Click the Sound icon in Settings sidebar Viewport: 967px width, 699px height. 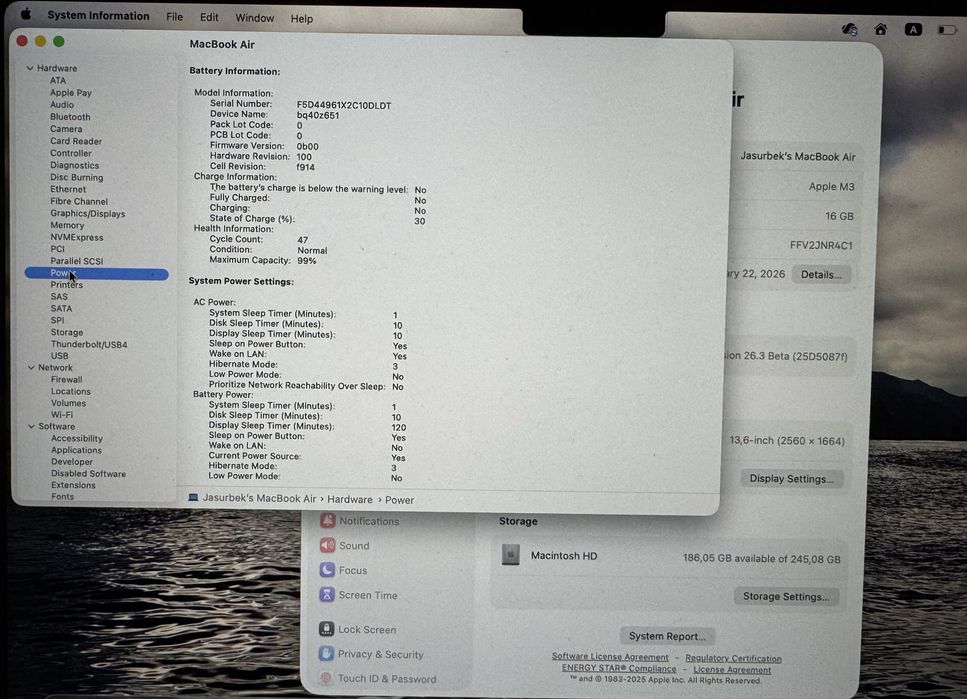click(x=327, y=545)
